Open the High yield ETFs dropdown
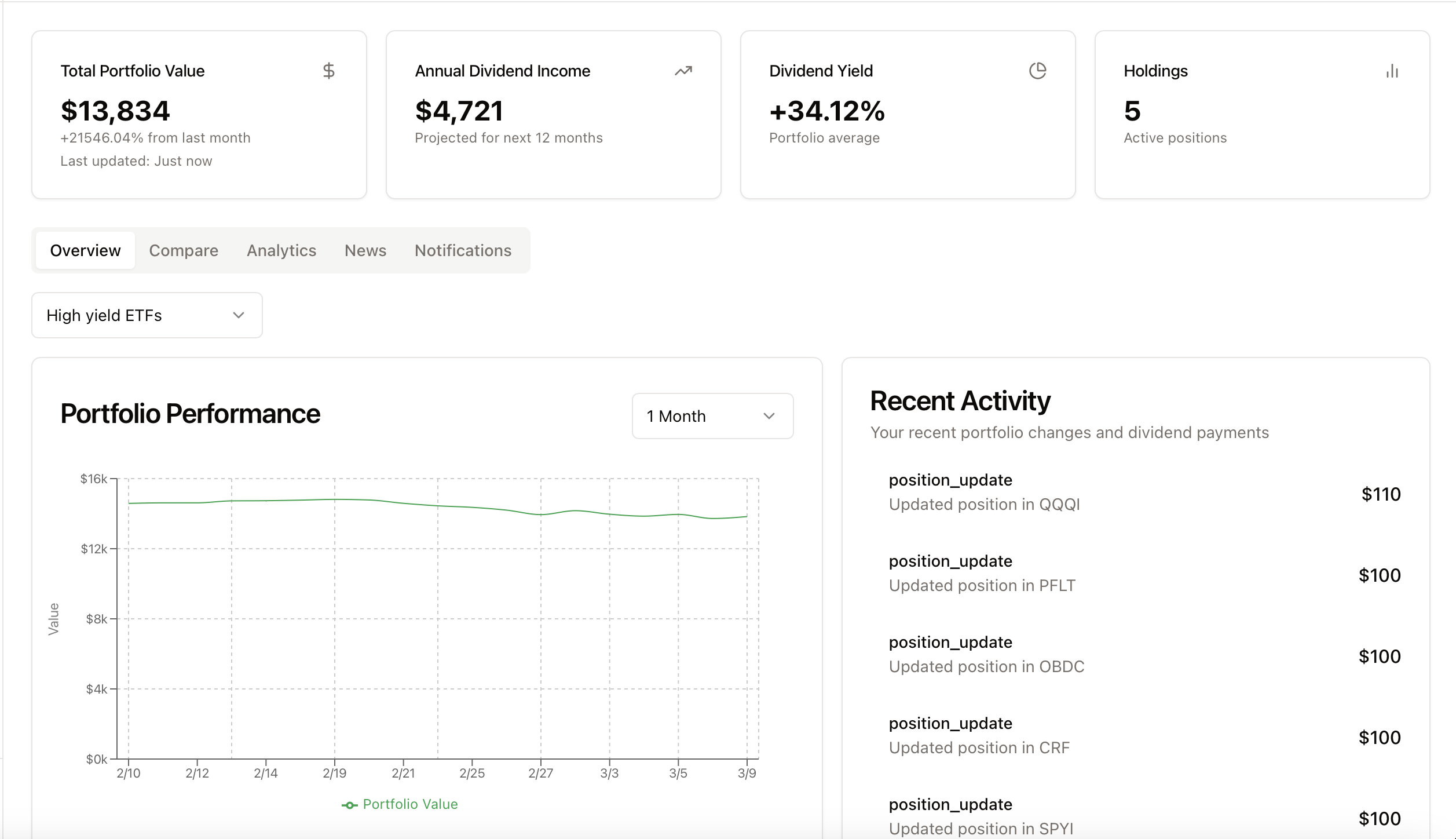 tap(146, 315)
